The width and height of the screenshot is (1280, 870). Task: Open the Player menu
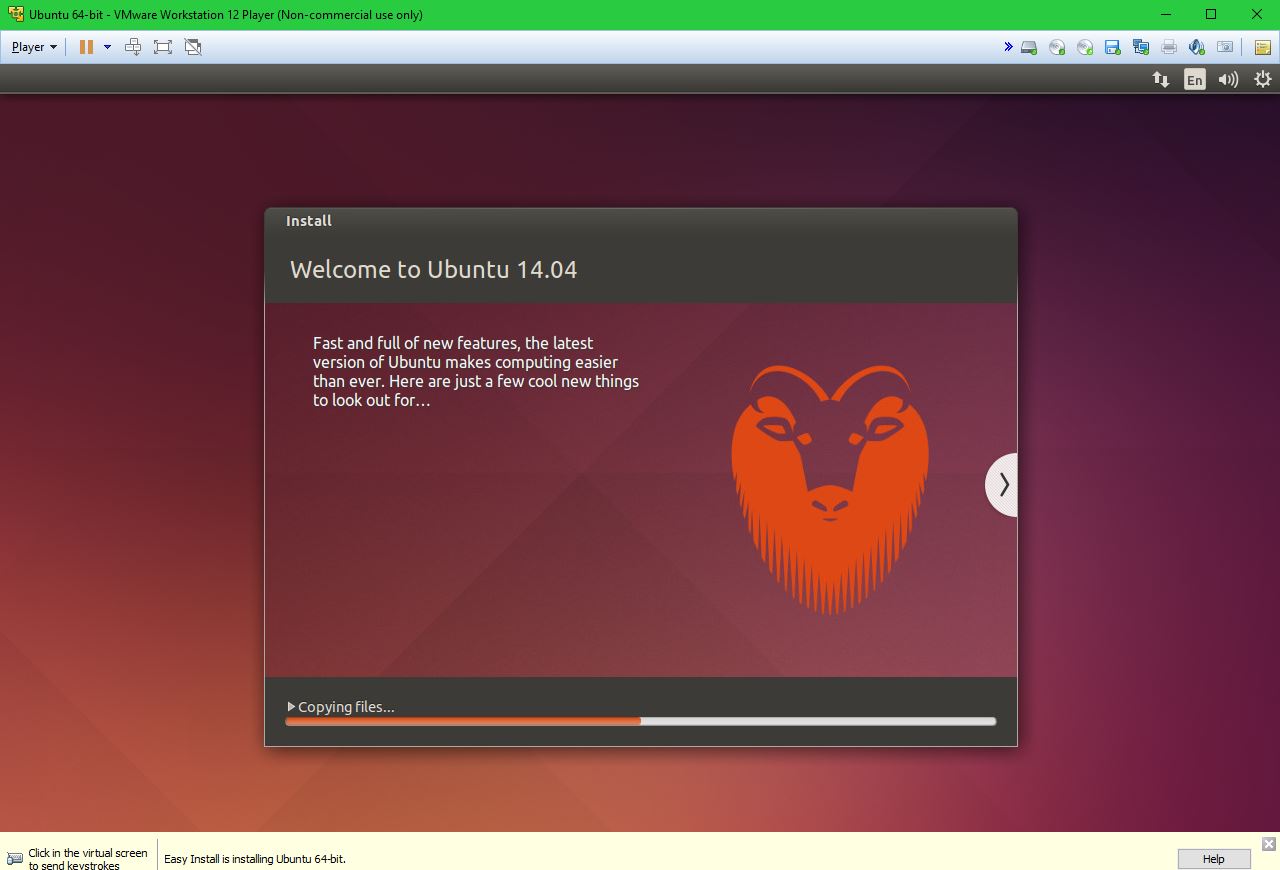[x=34, y=47]
